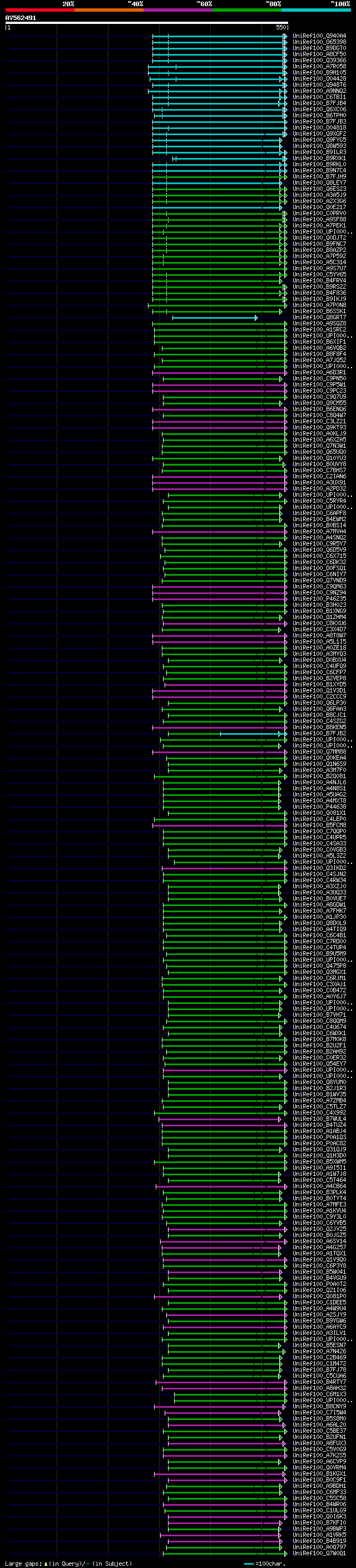
Task: Click the UniRef100_C9P5W1 label
Action: (x=319, y=385)
